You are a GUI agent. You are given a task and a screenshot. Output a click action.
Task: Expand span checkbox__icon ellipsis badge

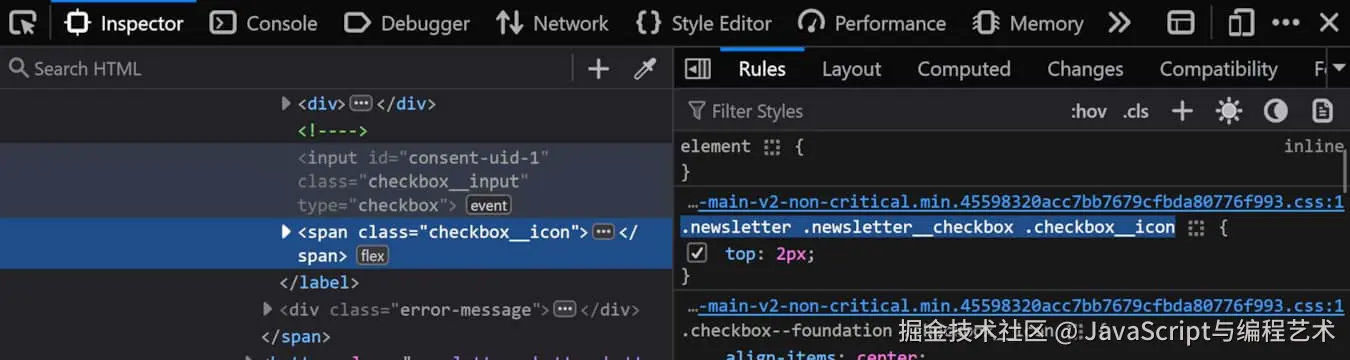603,232
